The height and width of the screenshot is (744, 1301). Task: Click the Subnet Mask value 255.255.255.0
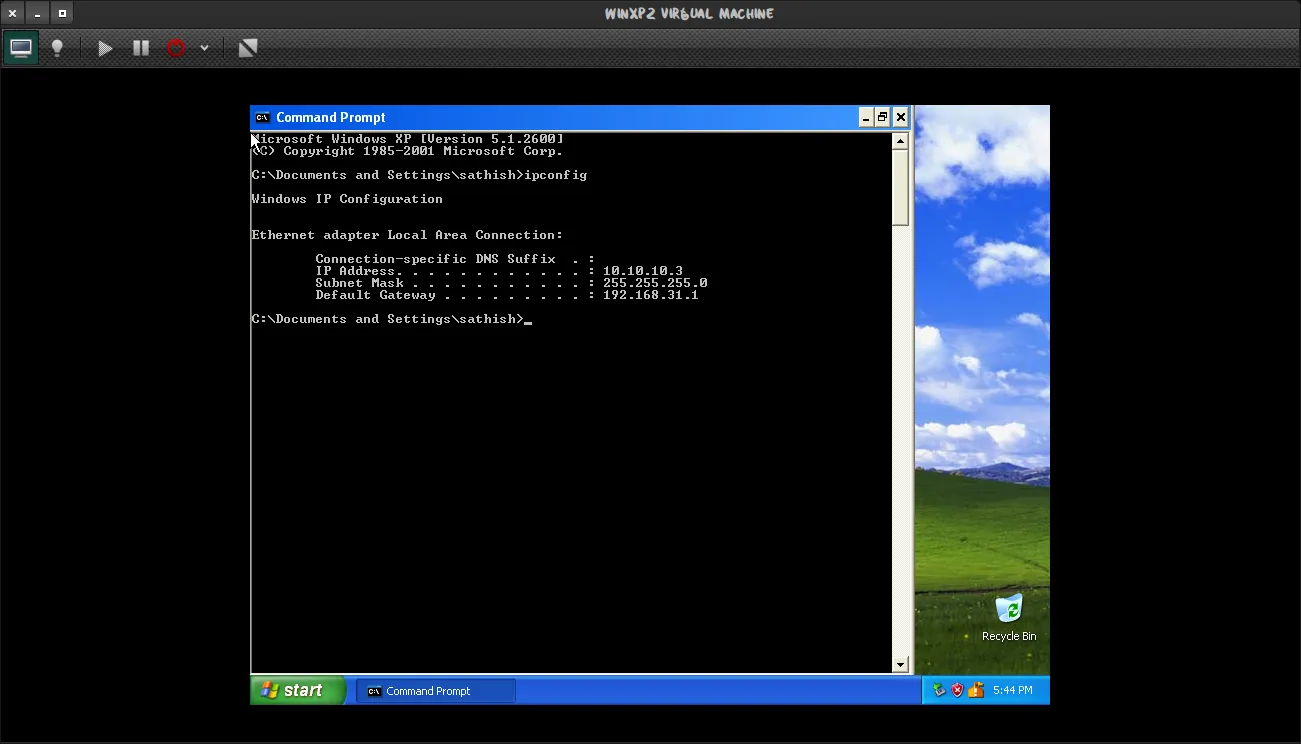[x=655, y=283]
